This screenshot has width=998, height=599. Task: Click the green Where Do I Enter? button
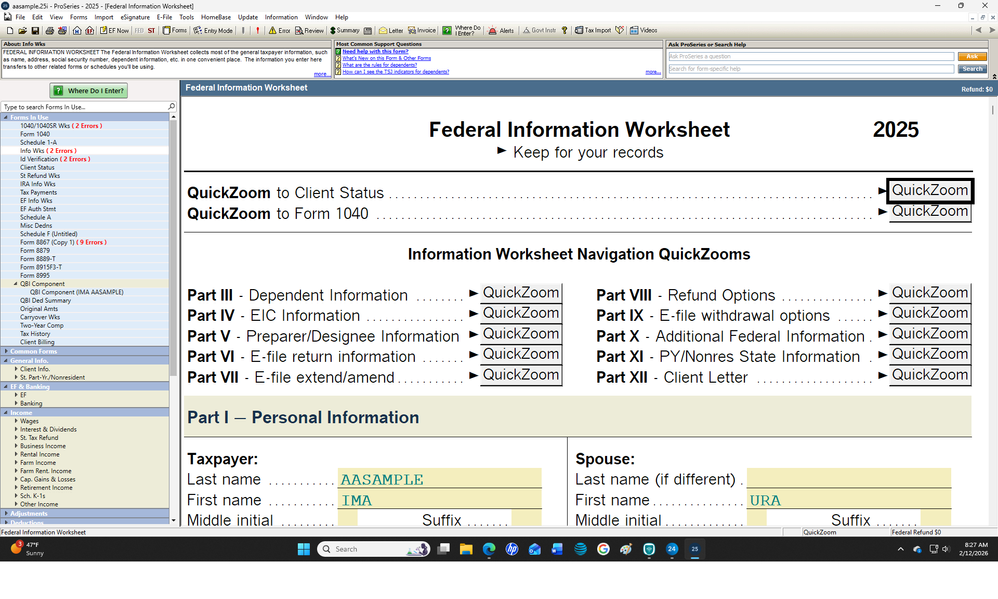[x=89, y=91]
